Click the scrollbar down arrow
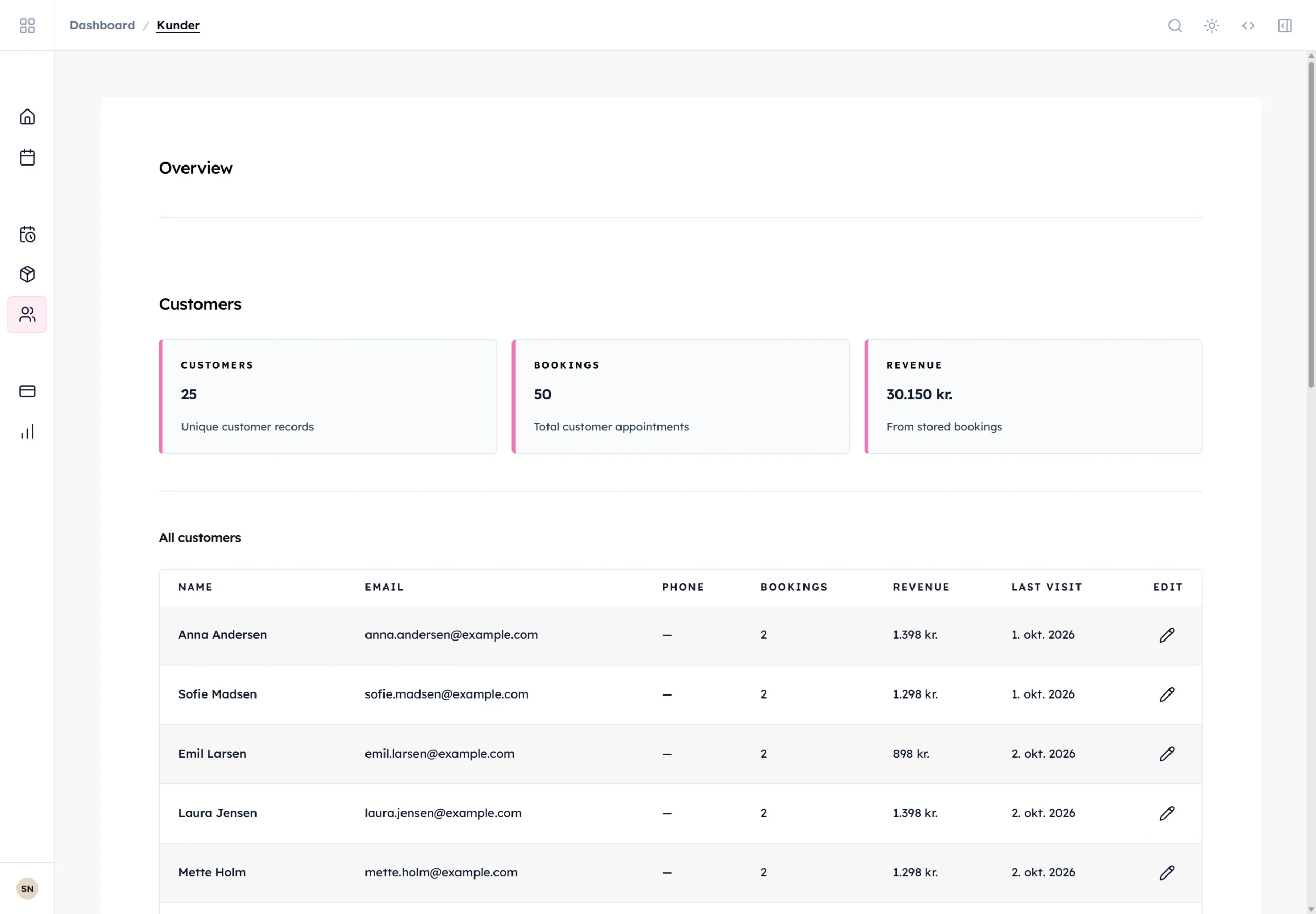Screen dimensions: 1316x914 tap(1311, 909)
